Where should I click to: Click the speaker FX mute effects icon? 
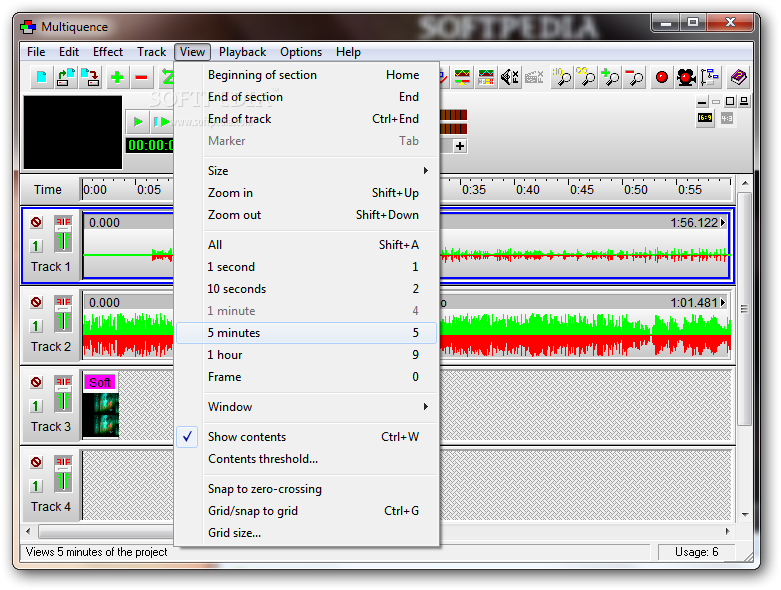(510, 78)
